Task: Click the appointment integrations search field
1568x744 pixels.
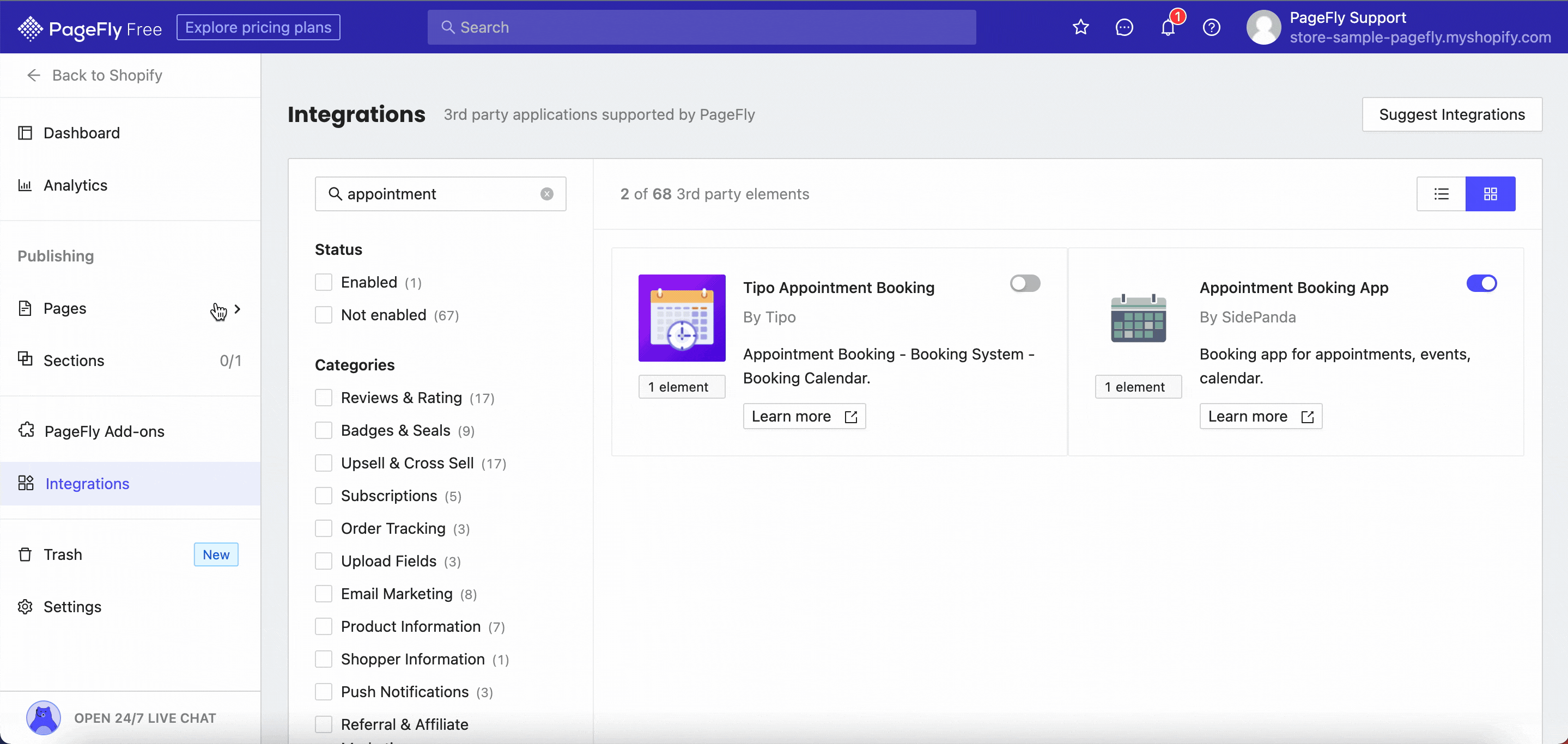Action: (440, 194)
